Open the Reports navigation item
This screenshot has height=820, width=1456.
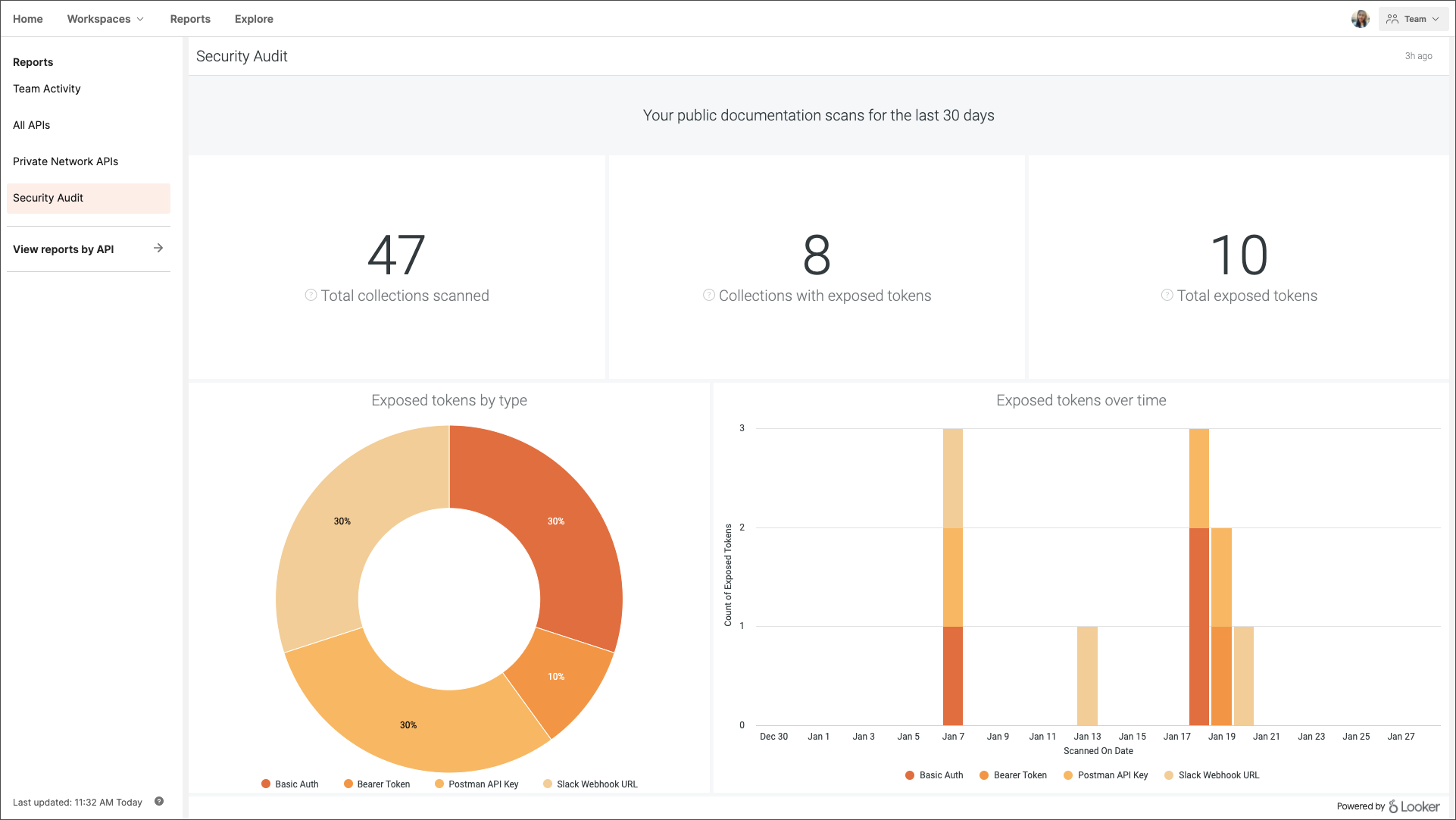point(190,19)
